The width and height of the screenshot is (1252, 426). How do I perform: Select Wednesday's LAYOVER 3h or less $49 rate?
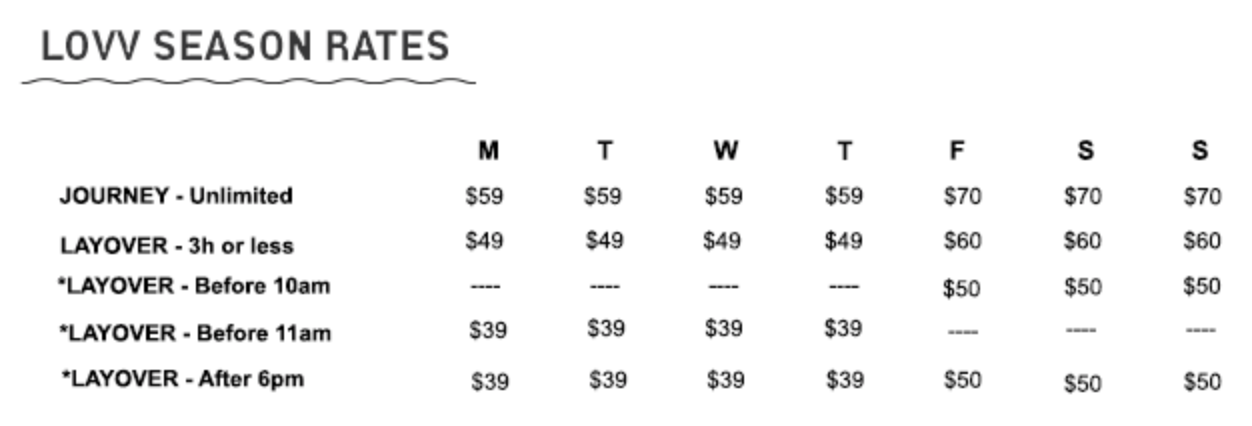click(x=723, y=241)
